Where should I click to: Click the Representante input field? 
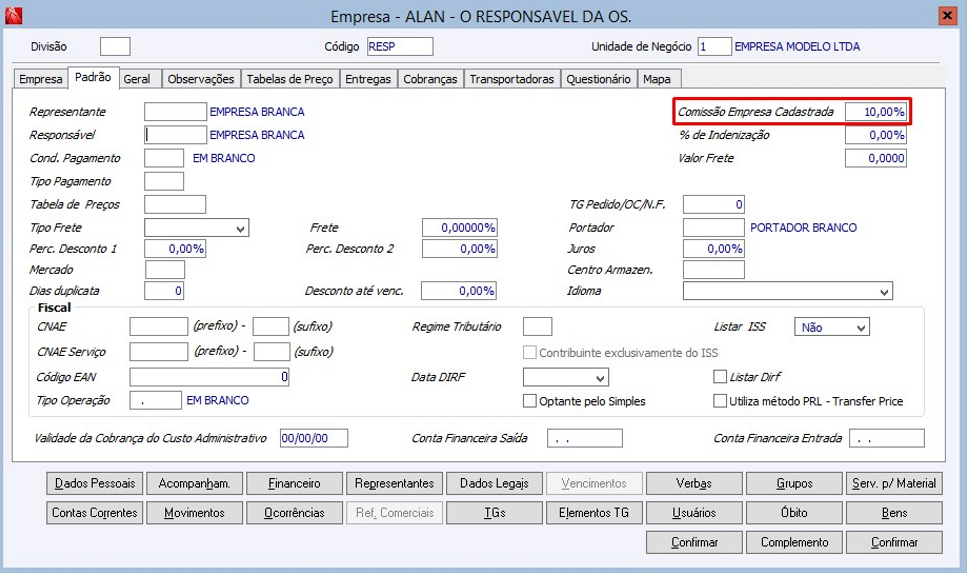click(175, 112)
